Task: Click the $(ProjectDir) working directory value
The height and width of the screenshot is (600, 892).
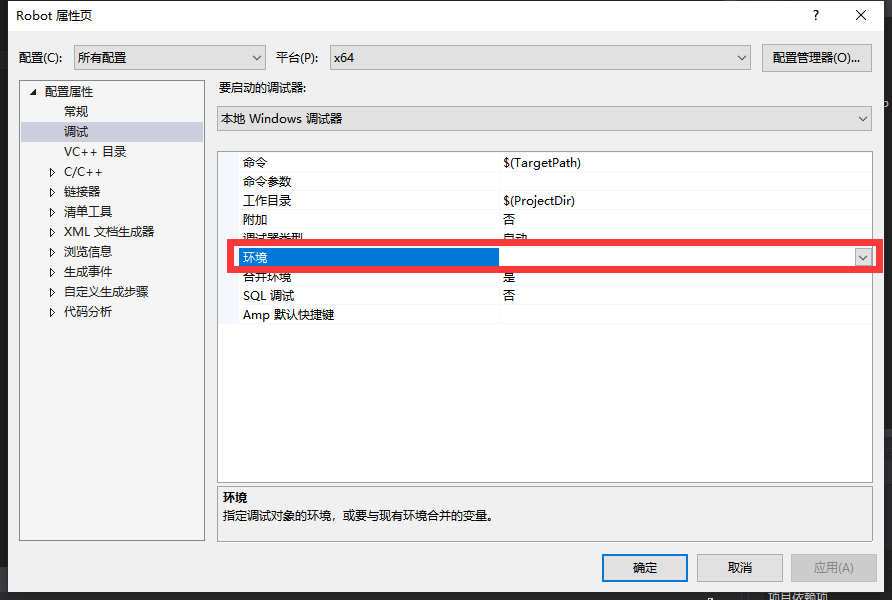Action: (x=539, y=200)
